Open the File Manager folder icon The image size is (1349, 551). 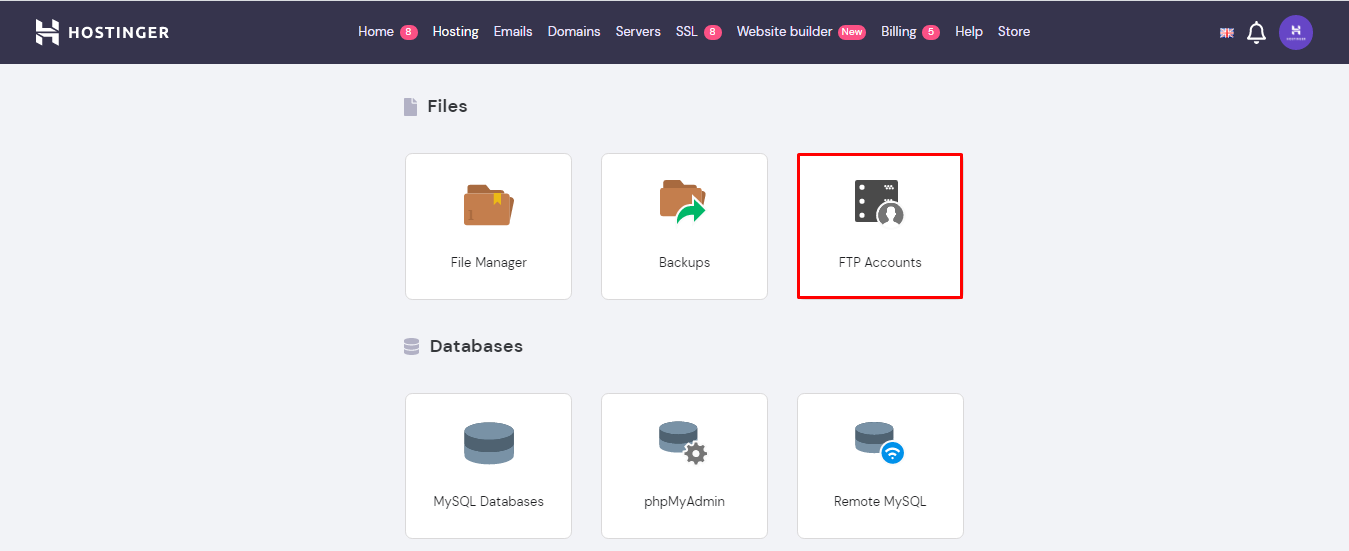tap(488, 204)
